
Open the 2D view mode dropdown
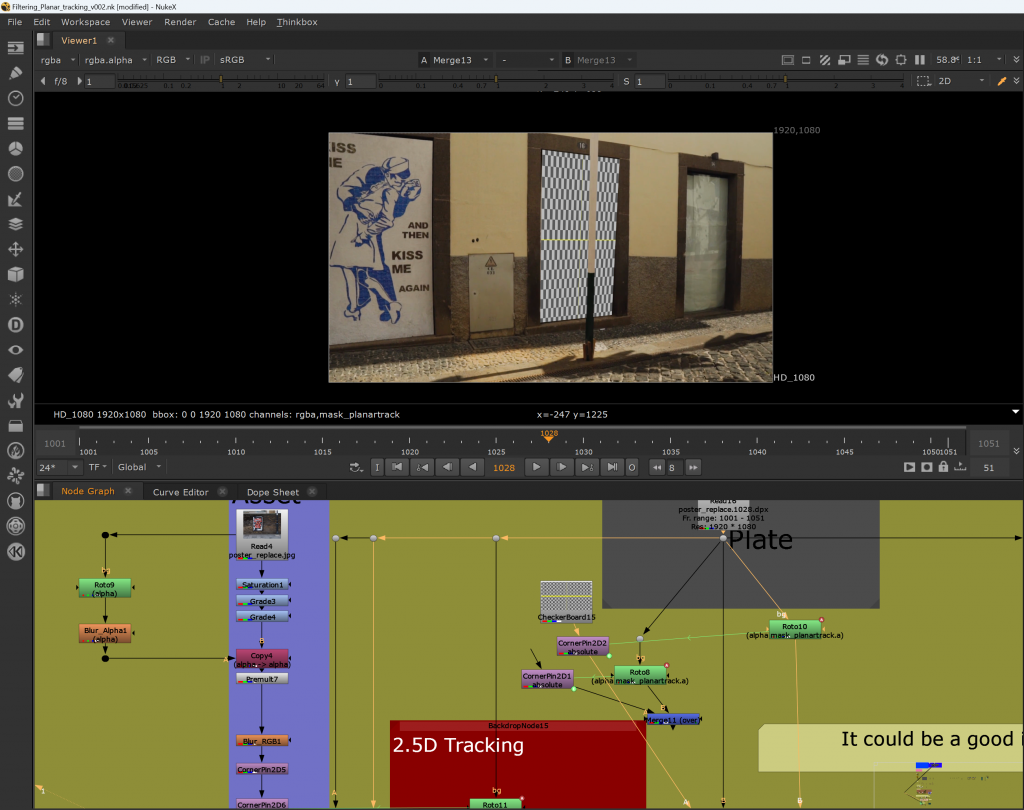pos(961,81)
